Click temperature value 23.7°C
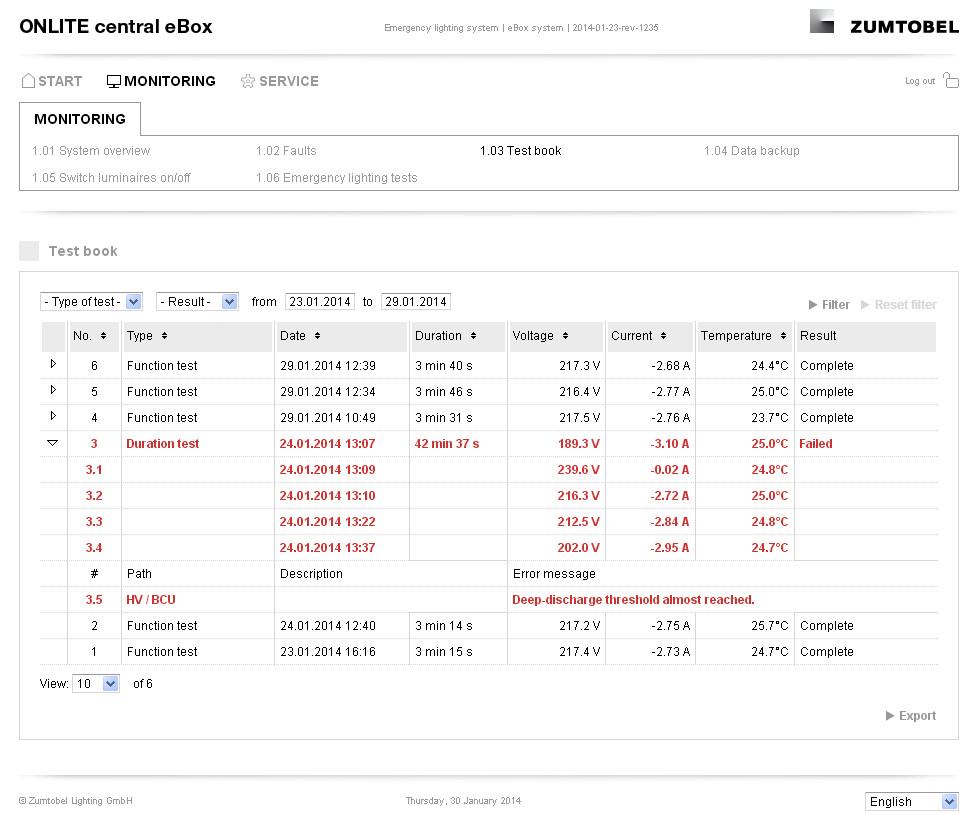Image resolution: width=980 pixels, height=814 pixels. (x=769, y=418)
